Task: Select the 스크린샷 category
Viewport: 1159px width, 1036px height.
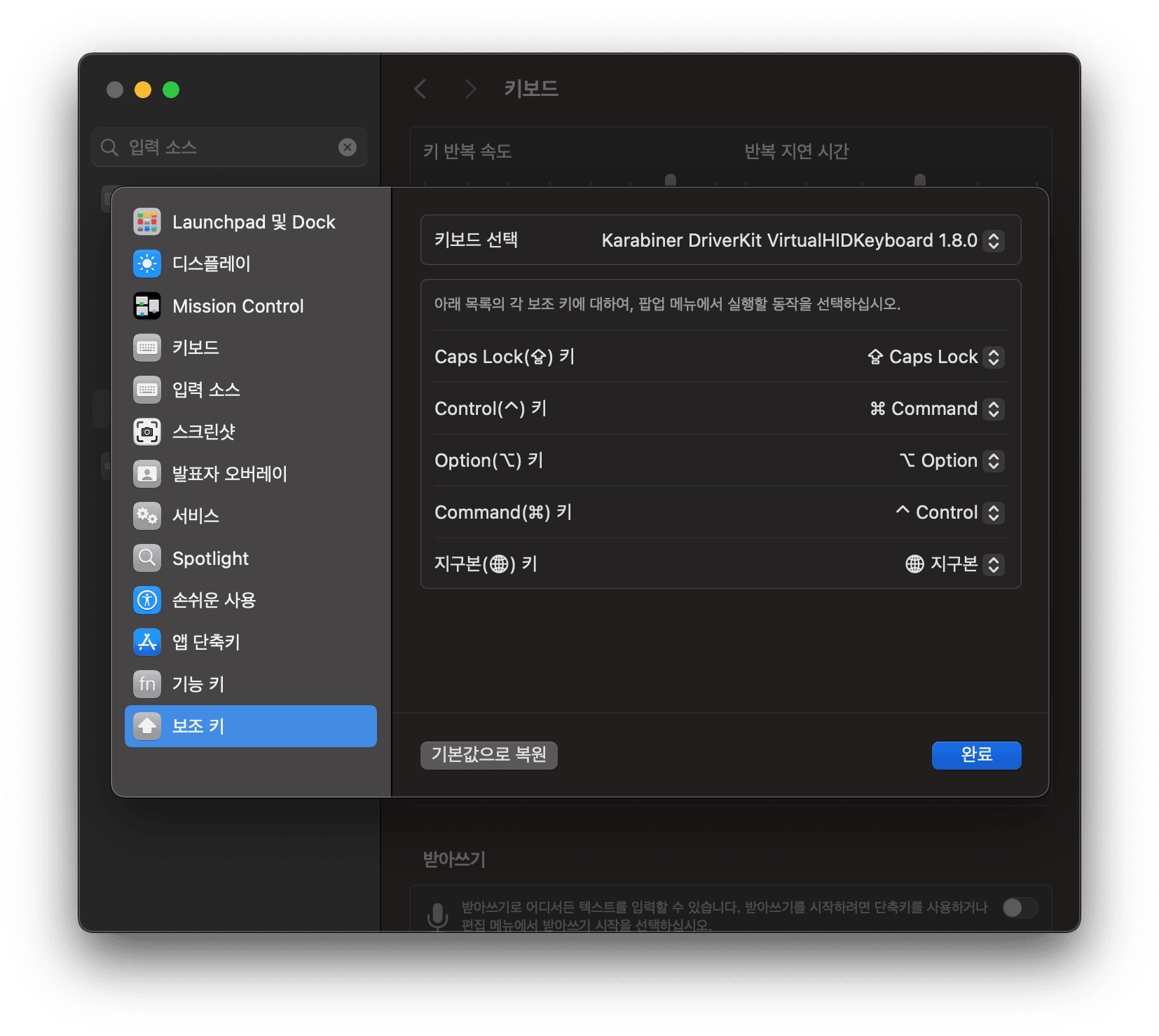Action: pyautogui.click(x=251, y=432)
